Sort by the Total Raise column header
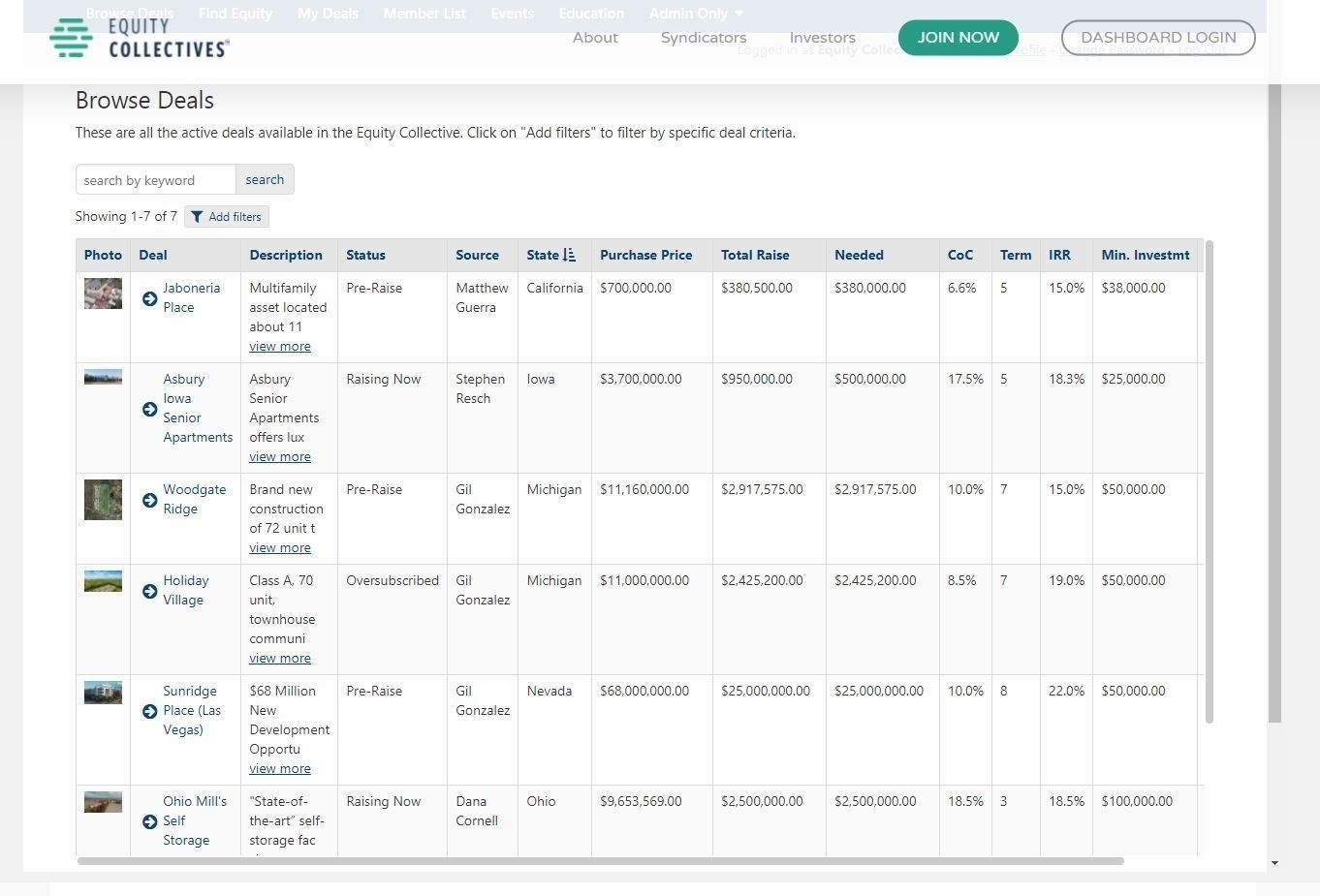 [x=755, y=256]
